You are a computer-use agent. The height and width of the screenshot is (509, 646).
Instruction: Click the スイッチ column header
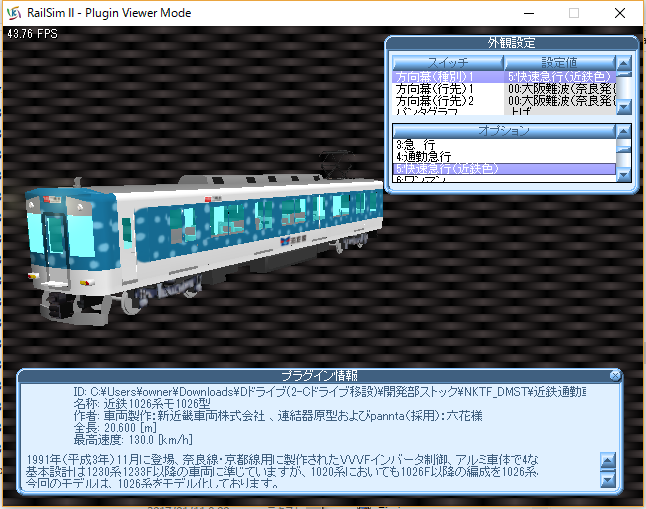click(x=448, y=63)
